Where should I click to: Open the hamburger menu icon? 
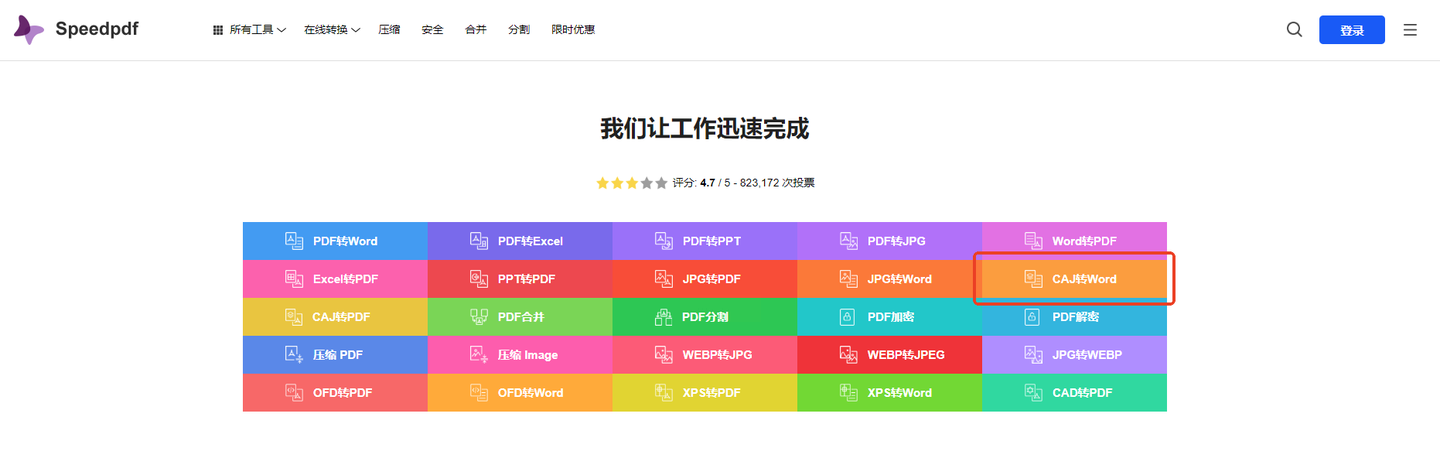click(1410, 30)
